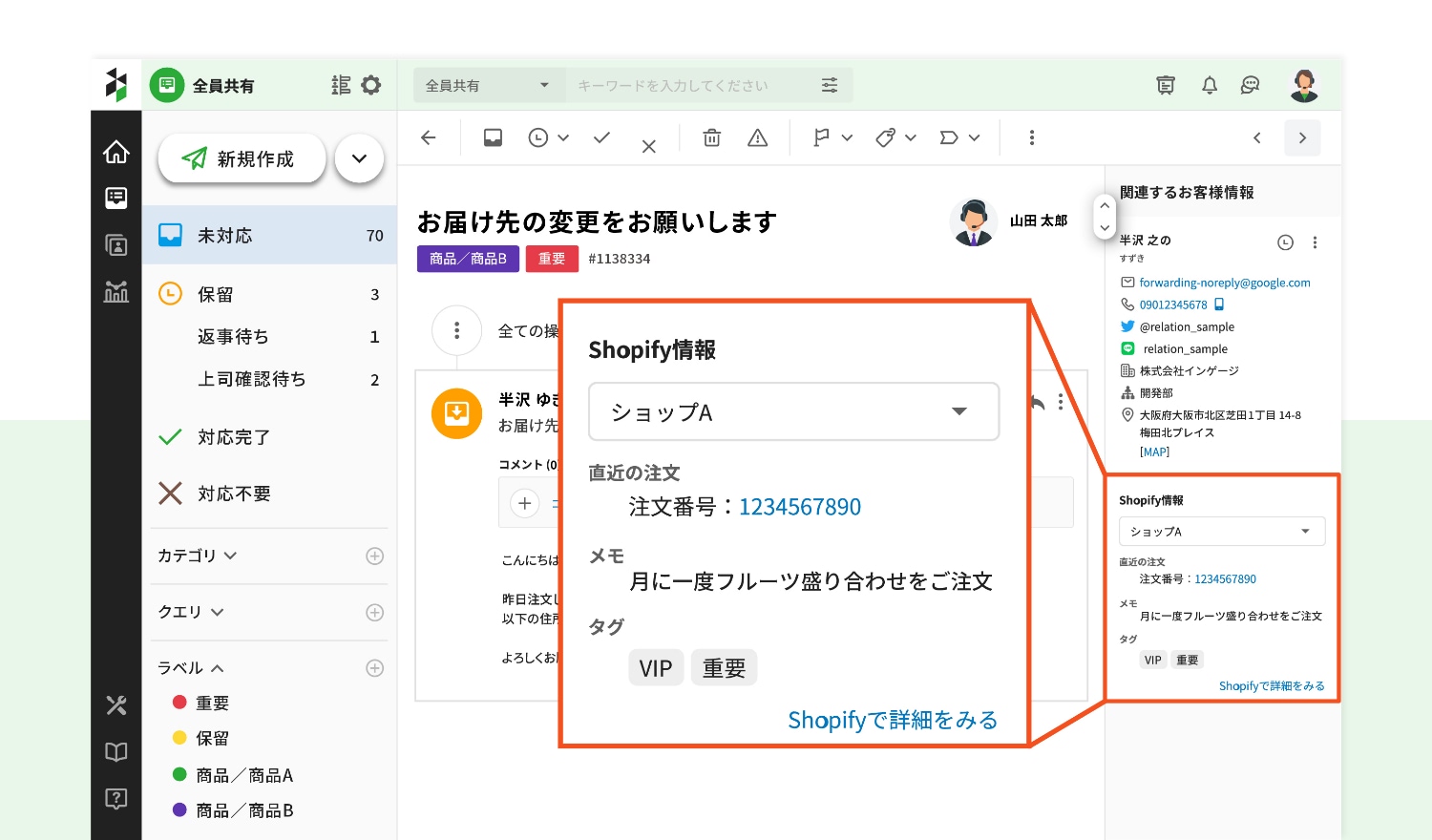This screenshot has height=840, width=1432.
Task: Open the chat bubble icon in the header
Action: pyautogui.click(x=1249, y=85)
